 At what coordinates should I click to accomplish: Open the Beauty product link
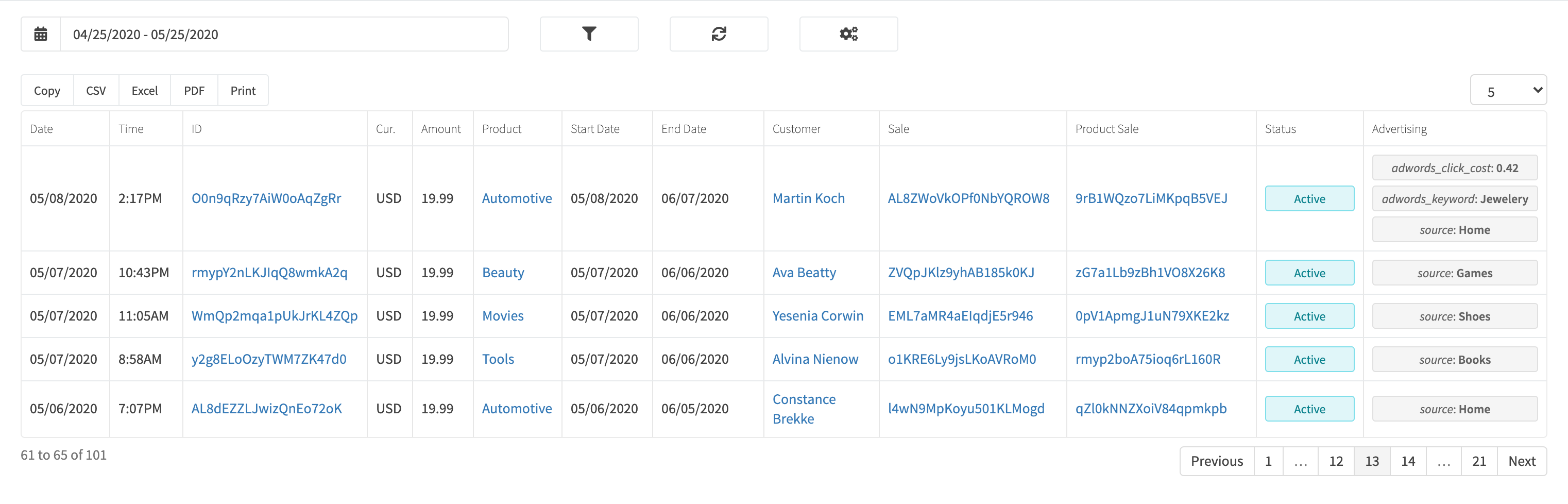[503, 273]
